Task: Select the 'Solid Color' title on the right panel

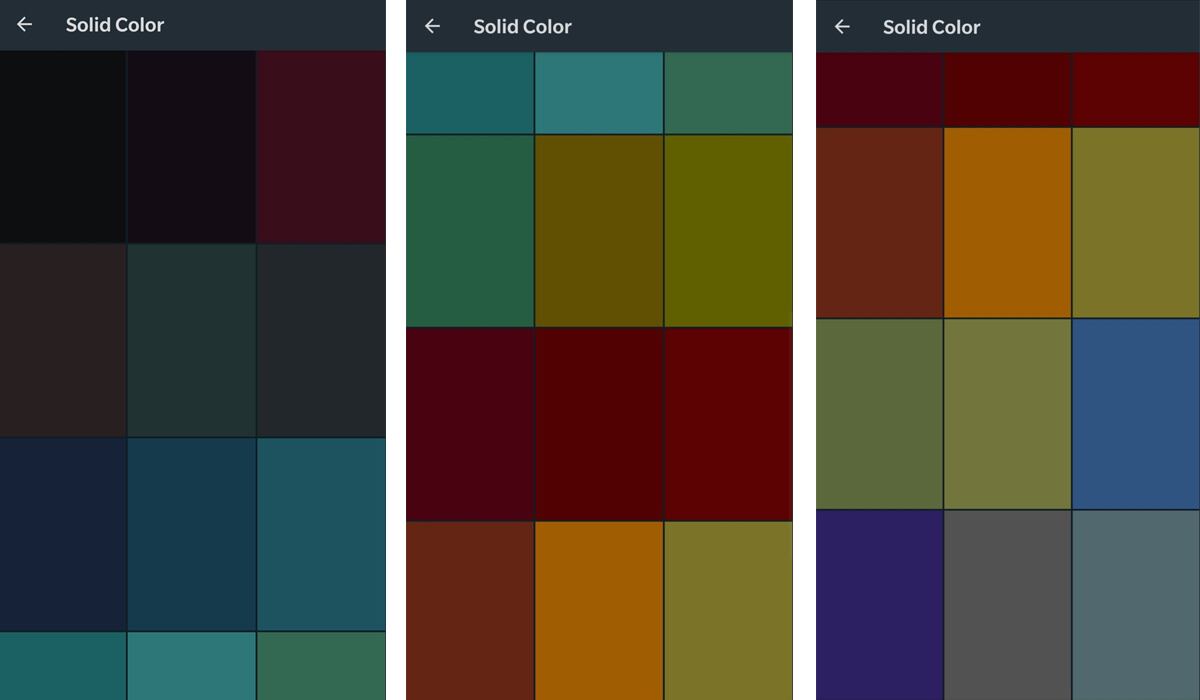Action: point(931,28)
